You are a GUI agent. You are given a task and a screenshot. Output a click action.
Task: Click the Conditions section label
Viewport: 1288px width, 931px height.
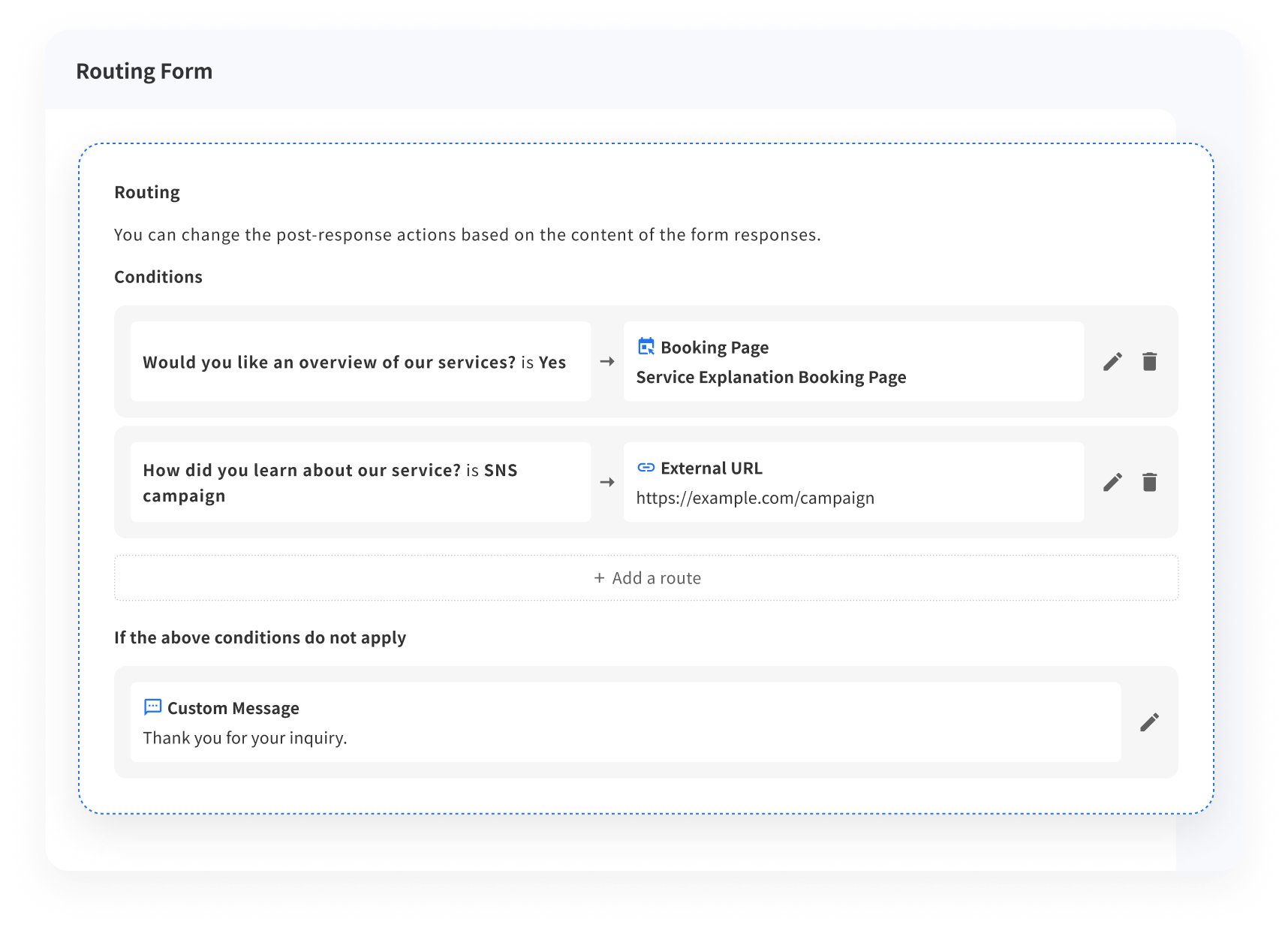158,276
